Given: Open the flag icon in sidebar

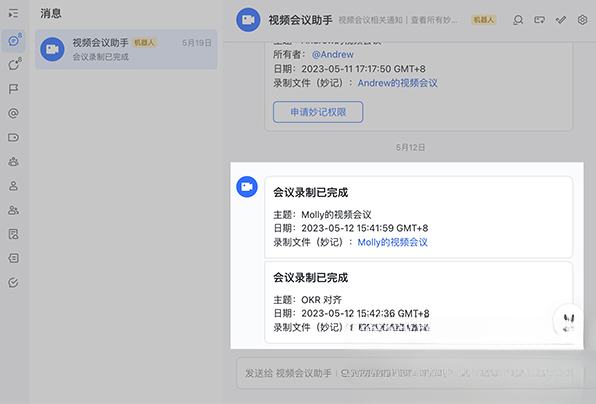Looking at the screenshot, I should [13, 89].
